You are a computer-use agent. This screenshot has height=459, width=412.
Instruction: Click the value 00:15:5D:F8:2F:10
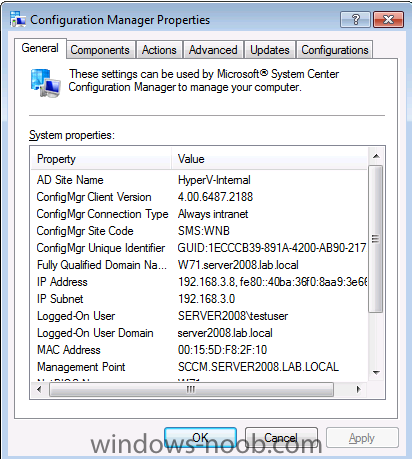(x=222, y=350)
